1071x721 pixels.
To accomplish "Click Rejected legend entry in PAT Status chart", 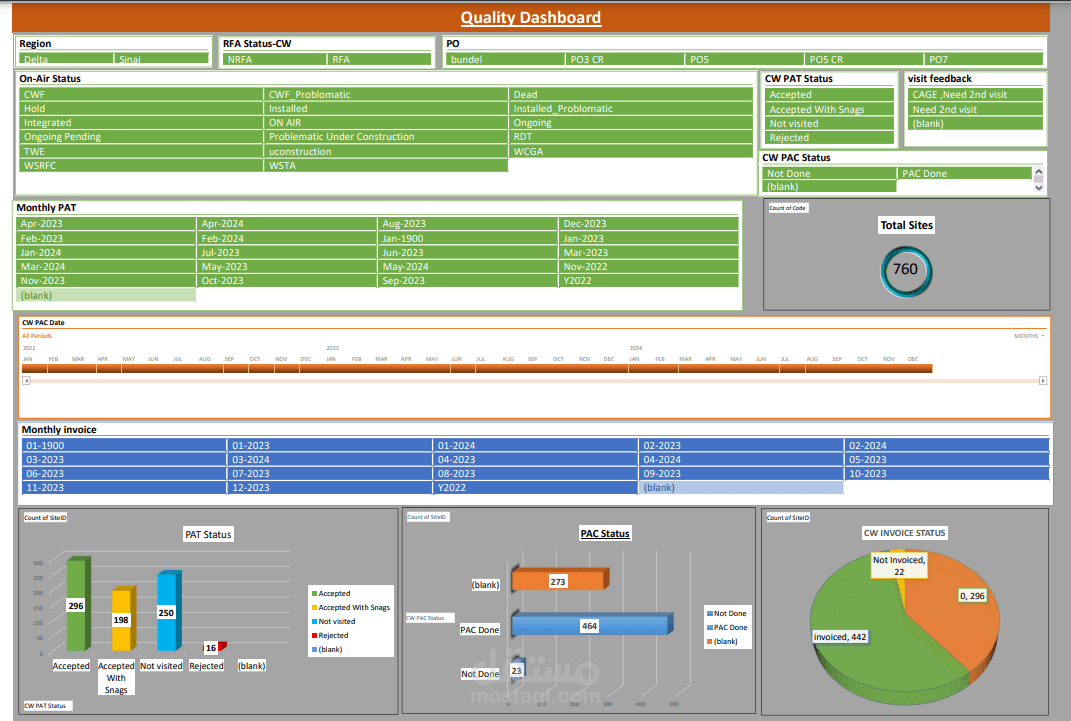I will 329,636.
